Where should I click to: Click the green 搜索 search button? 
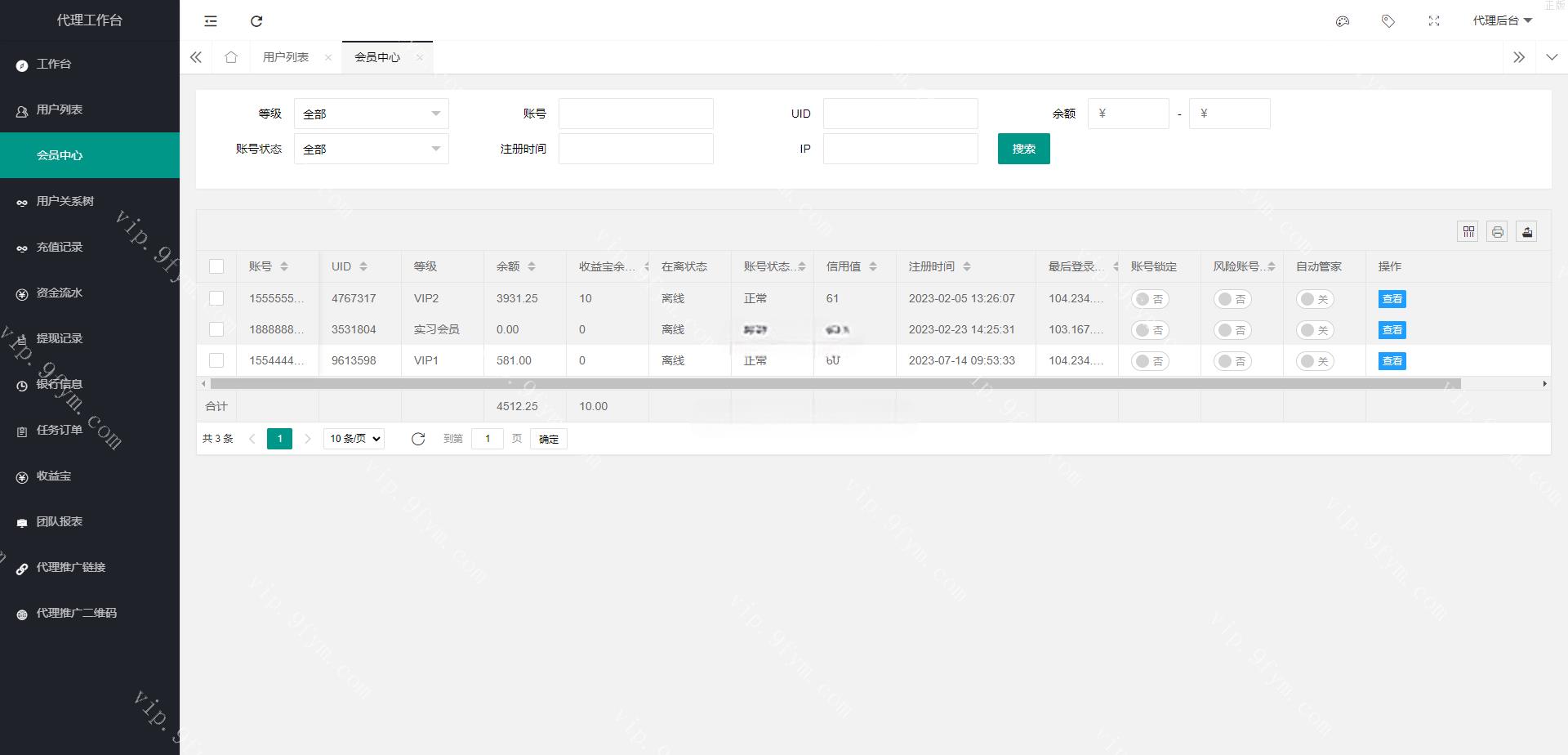[x=1023, y=149]
